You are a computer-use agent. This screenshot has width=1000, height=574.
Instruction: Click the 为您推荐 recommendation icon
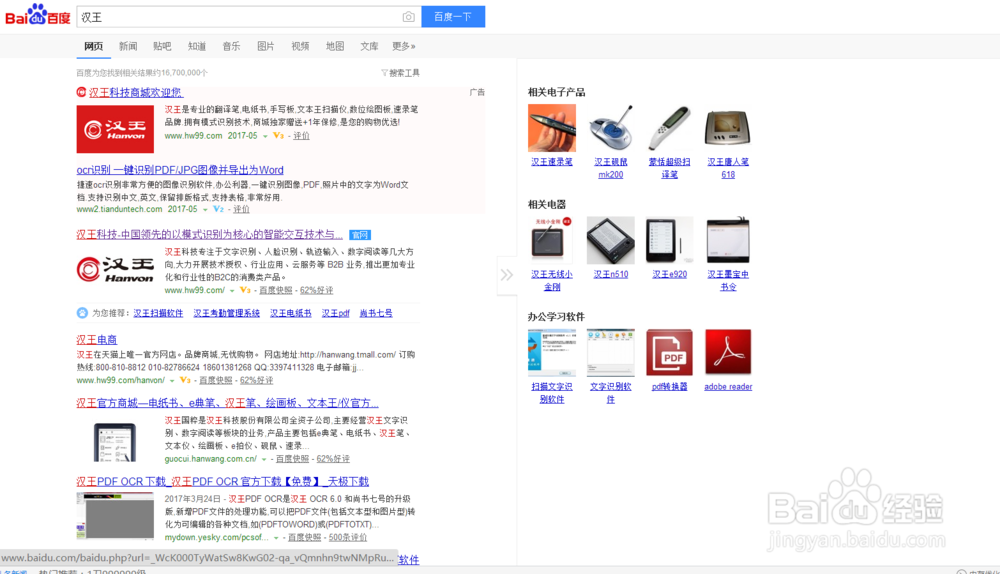[x=82, y=313]
